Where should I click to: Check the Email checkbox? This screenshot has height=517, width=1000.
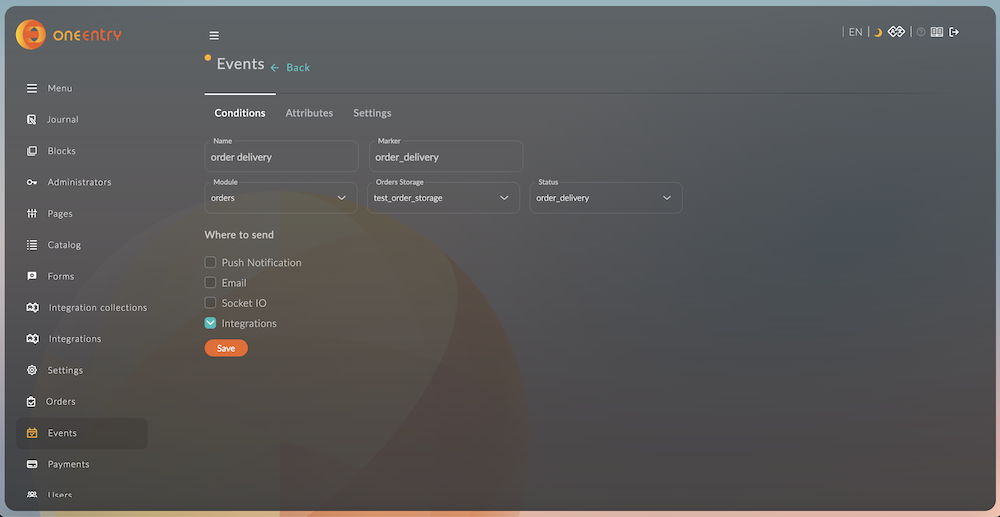point(210,283)
